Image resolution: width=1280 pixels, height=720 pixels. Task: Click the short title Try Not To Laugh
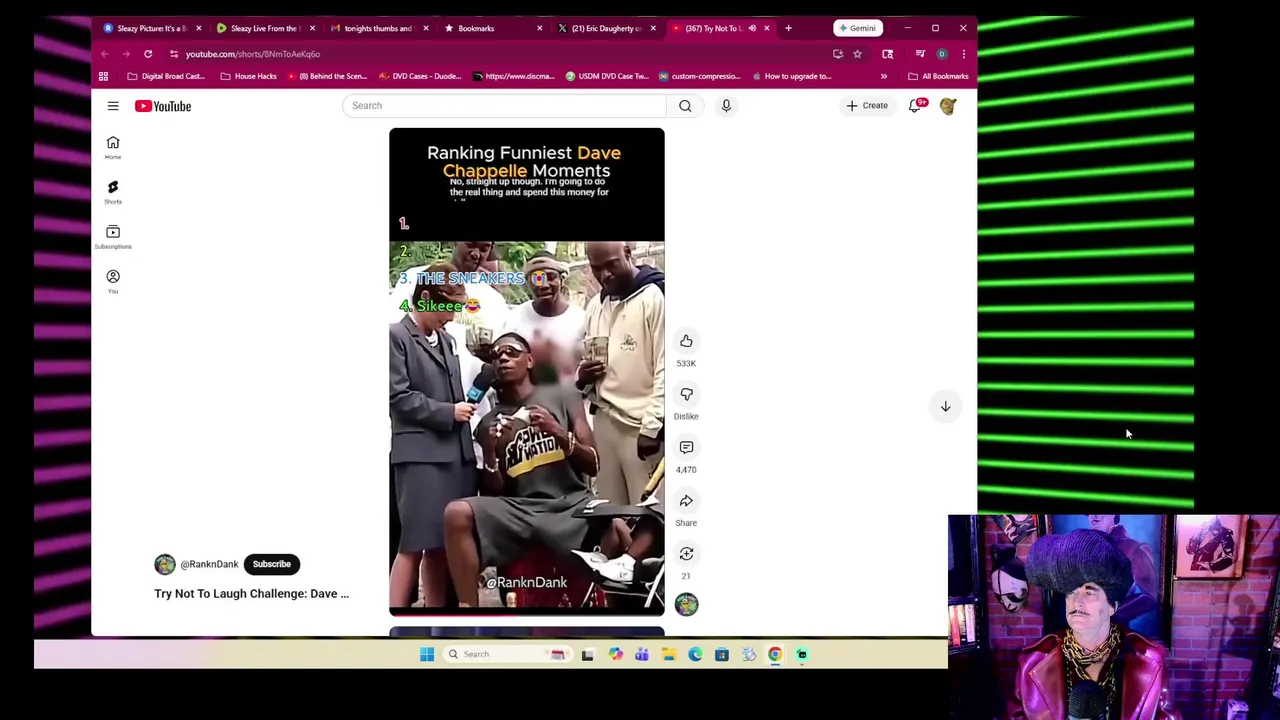click(251, 594)
